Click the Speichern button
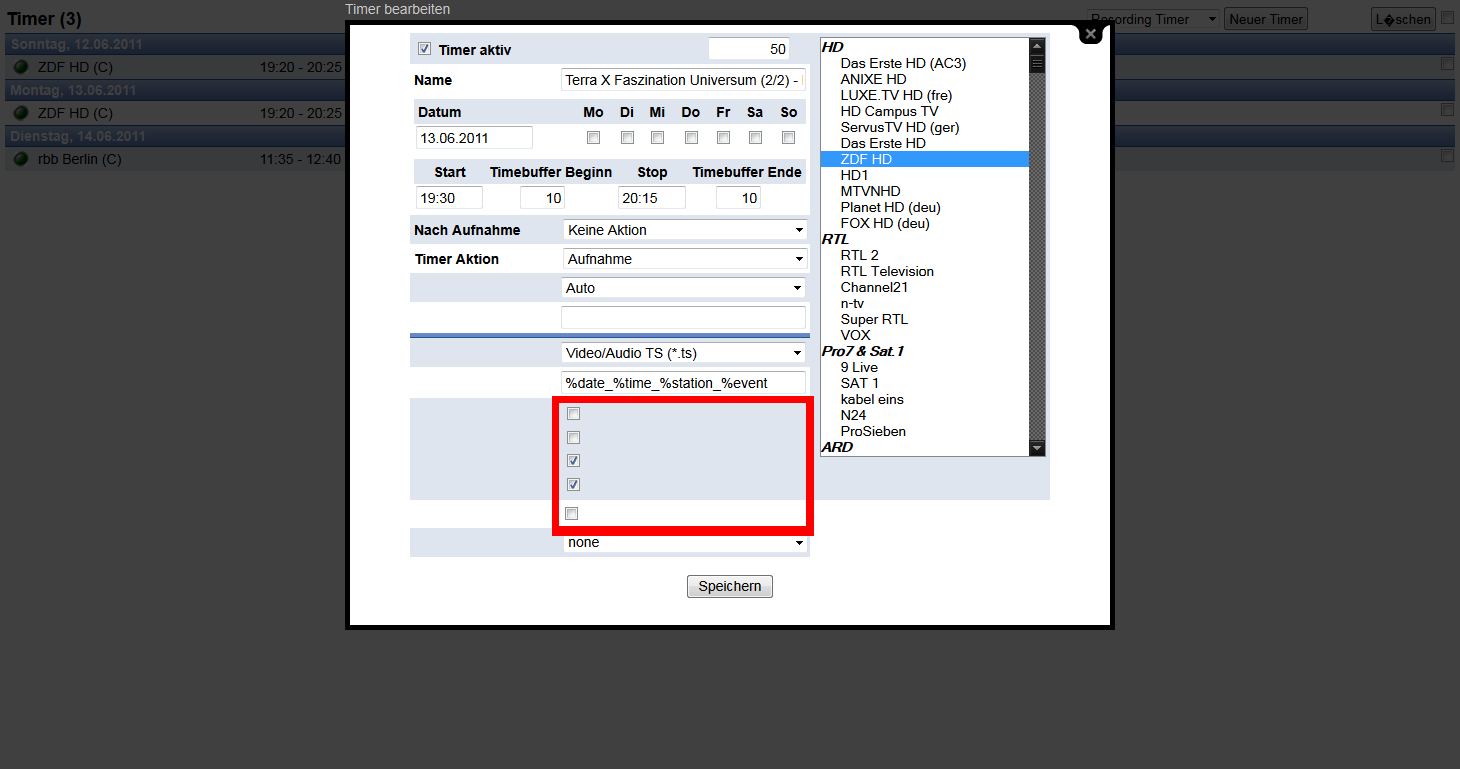Image resolution: width=1460 pixels, height=769 pixels. click(x=730, y=587)
